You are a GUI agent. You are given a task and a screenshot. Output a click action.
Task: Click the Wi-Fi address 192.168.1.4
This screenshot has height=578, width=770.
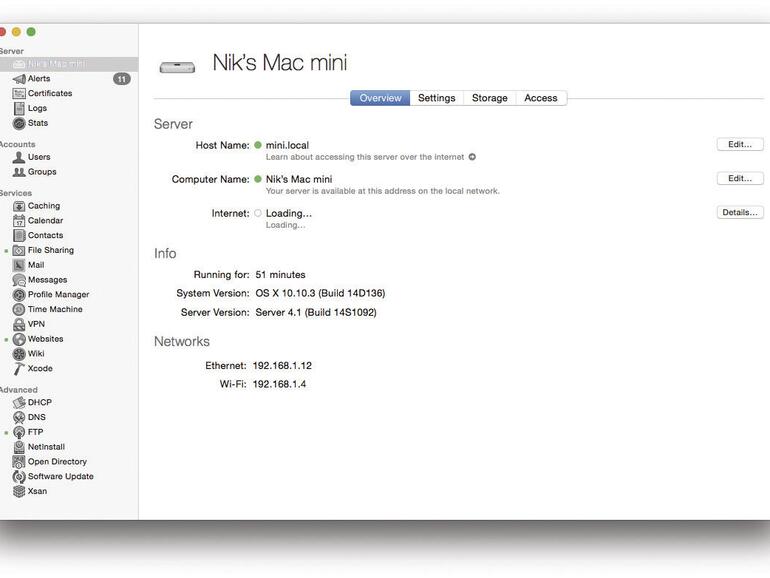279,384
